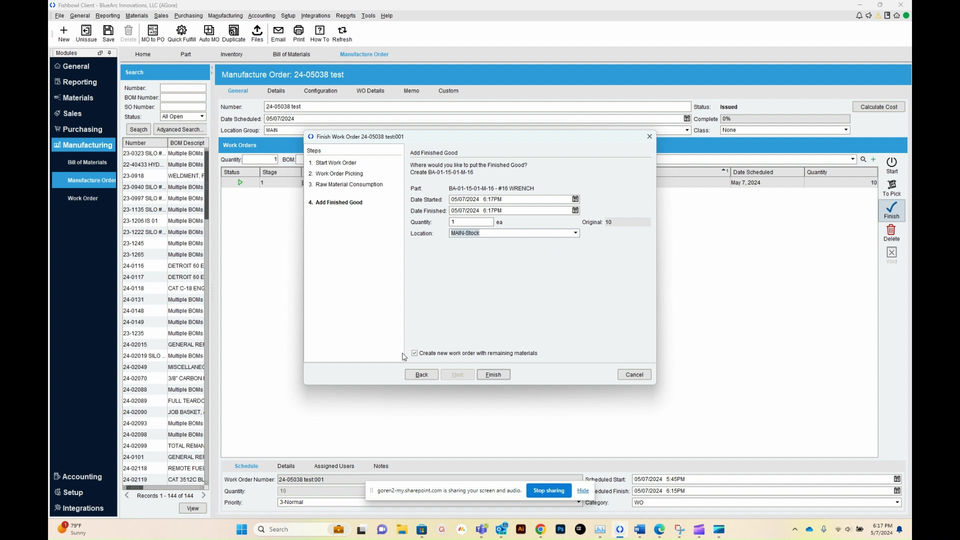Open Windows Start menu button

[x=242, y=529]
